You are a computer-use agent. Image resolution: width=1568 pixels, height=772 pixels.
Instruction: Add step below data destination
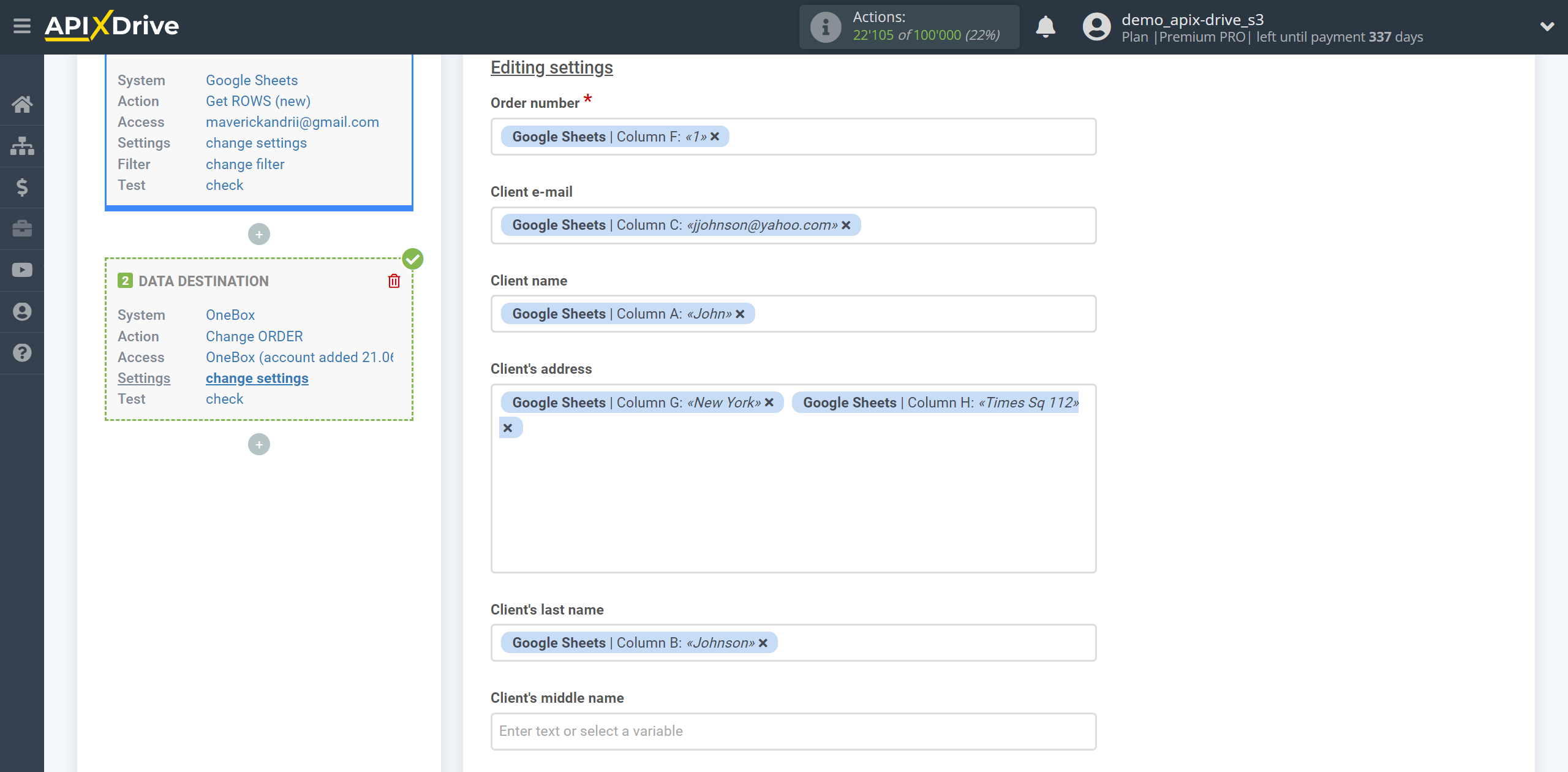[259, 444]
